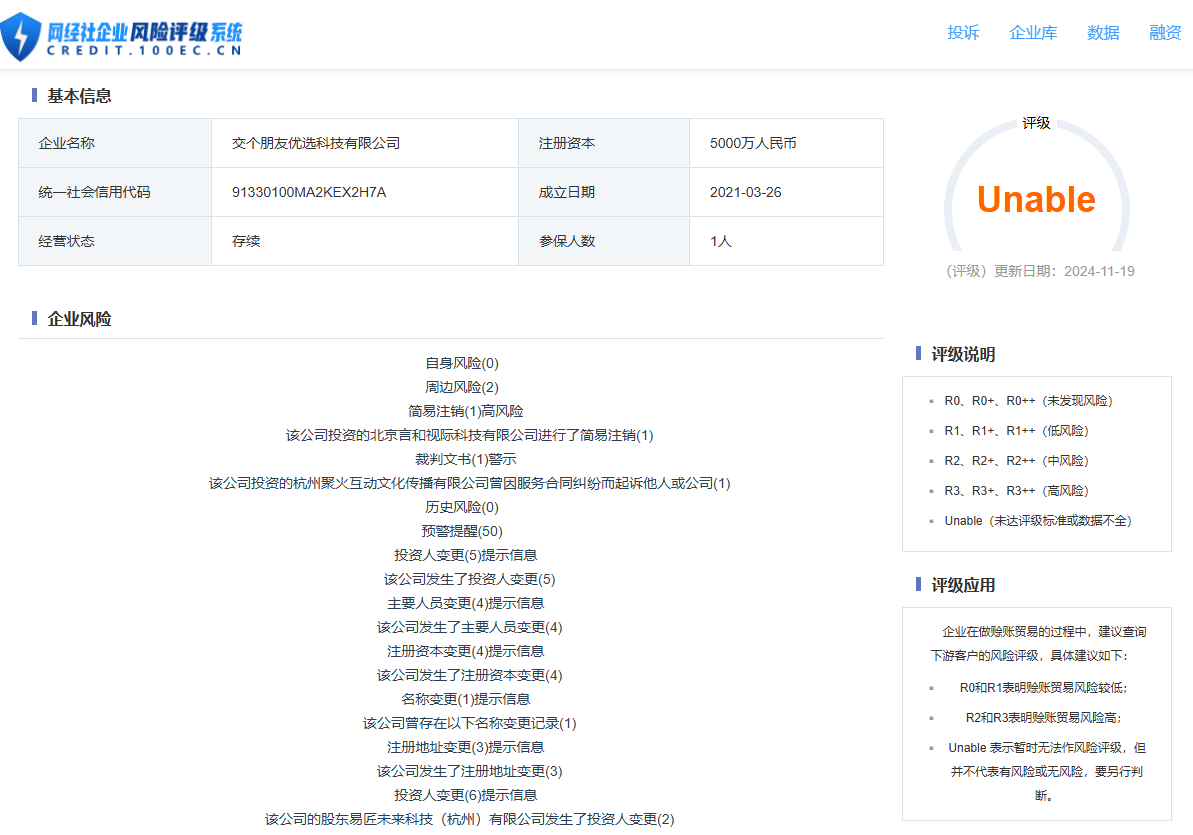Screen dimensions: 1193x835
Task: Click 该公司曾存在以下名称变更记录(1) line
Action: click(469, 723)
